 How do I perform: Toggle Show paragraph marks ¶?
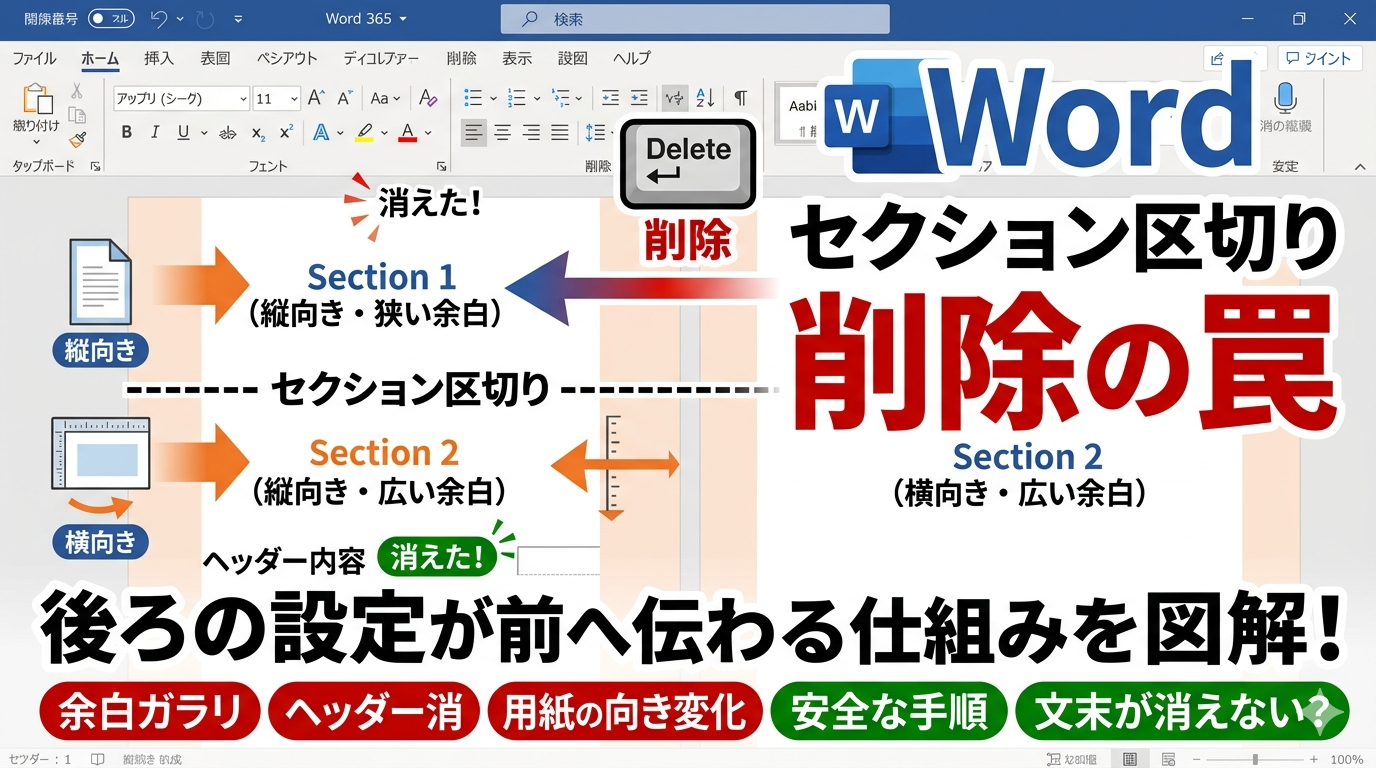click(x=740, y=98)
